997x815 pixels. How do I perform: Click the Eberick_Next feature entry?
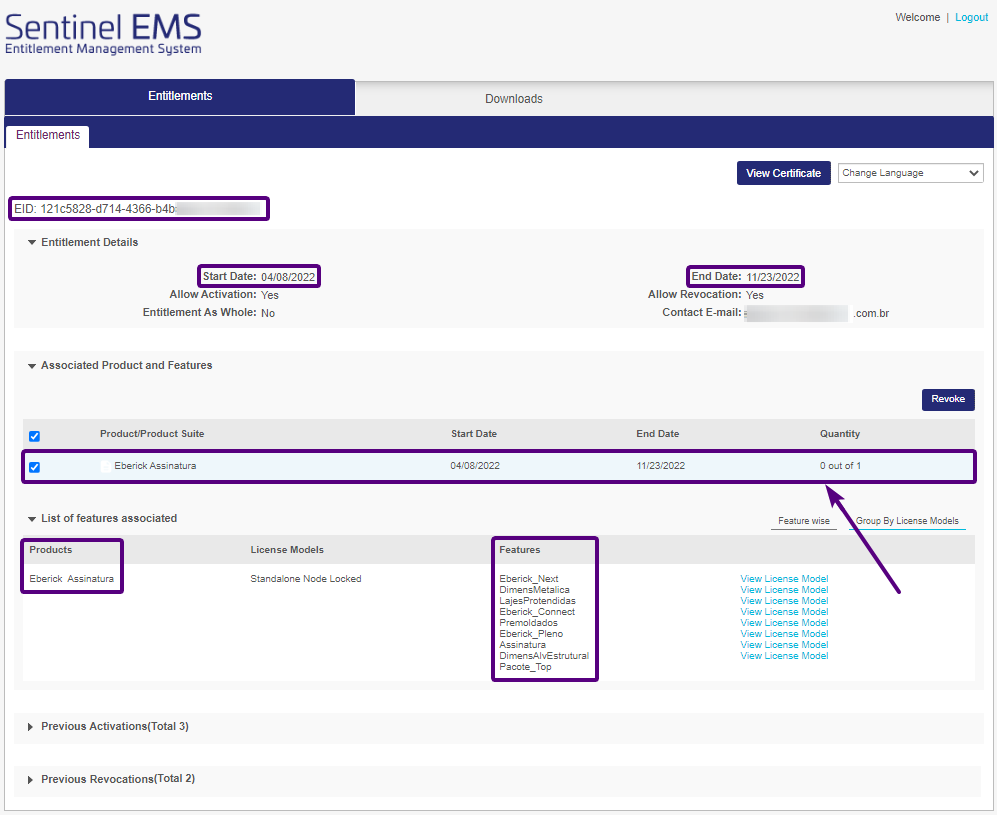[x=529, y=579]
